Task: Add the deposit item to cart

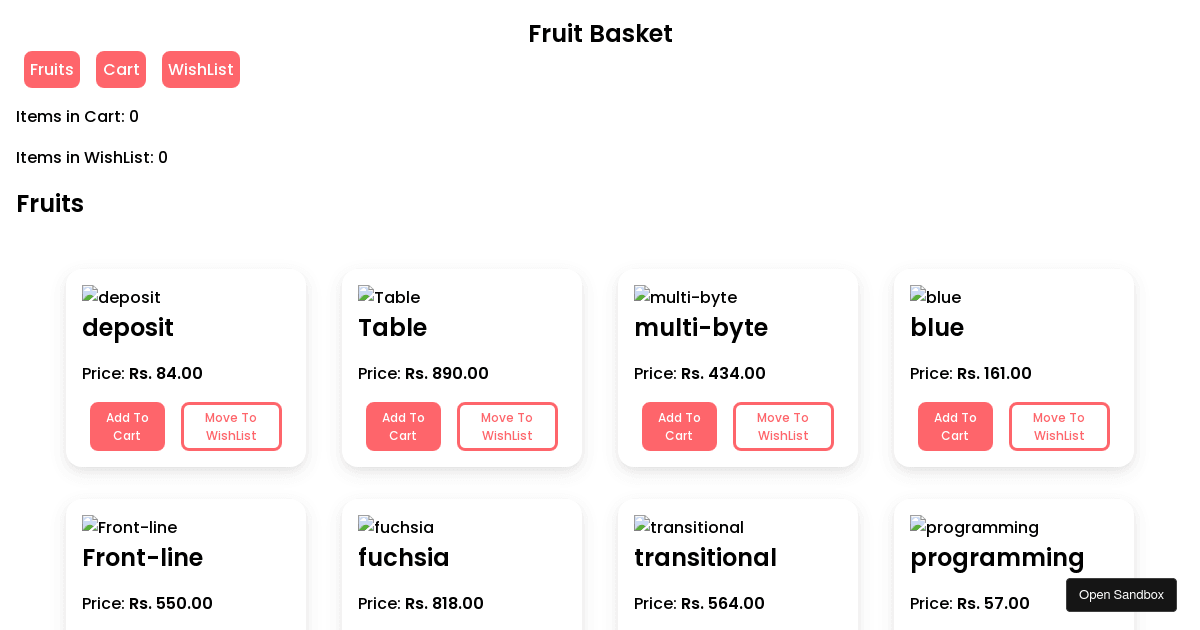Action: 127,426
